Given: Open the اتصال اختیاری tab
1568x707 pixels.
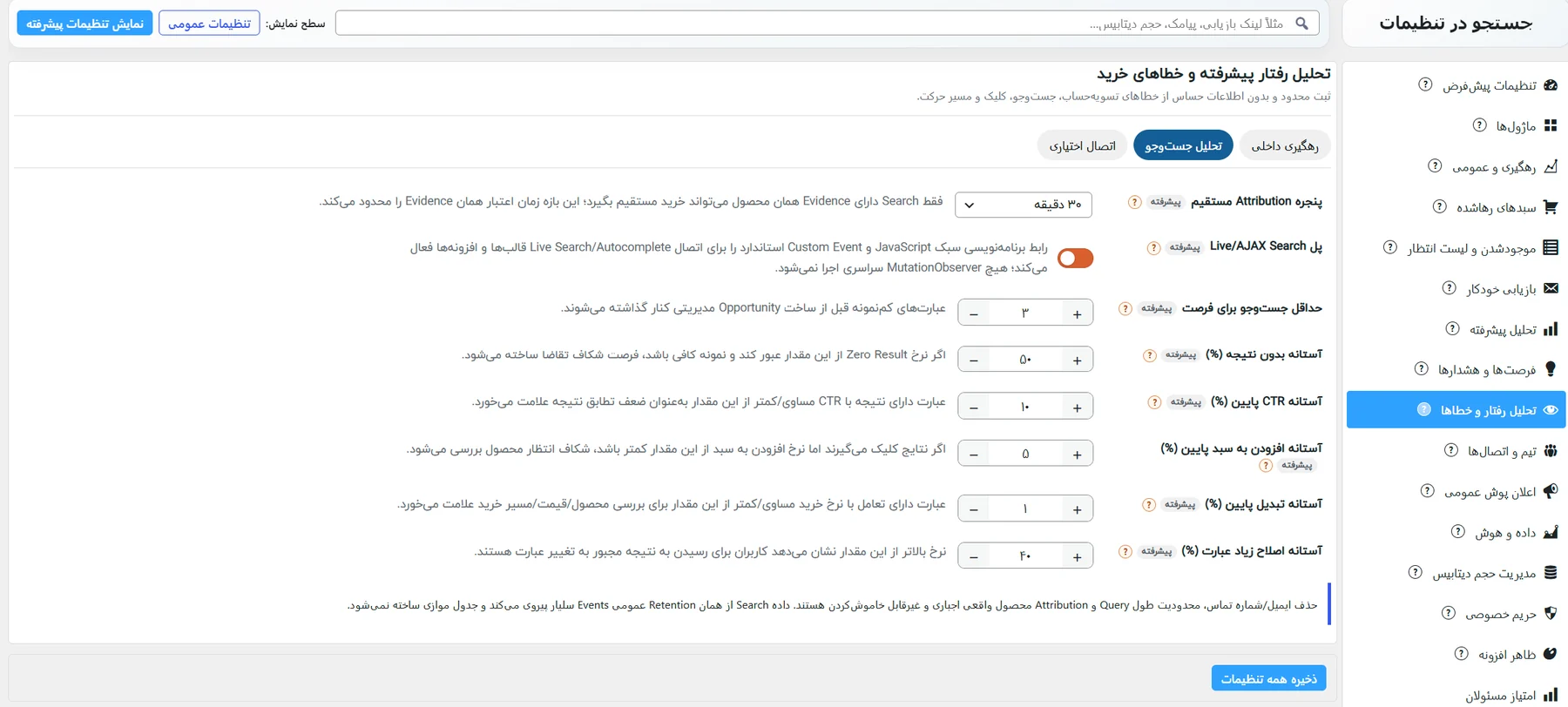Looking at the screenshot, I should pyautogui.click(x=1082, y=145).
